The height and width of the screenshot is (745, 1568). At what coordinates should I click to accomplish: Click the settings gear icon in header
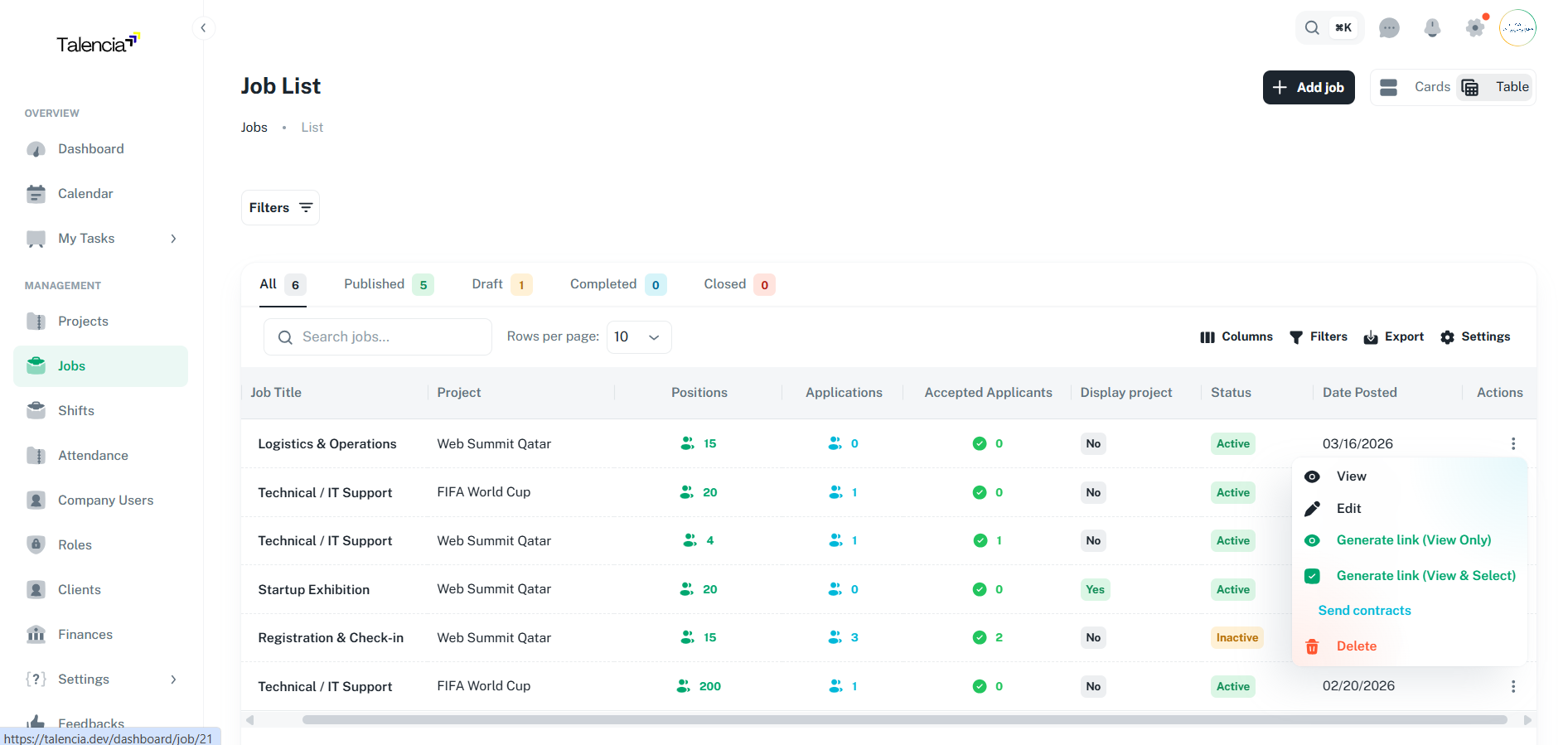click(1475, 28)
